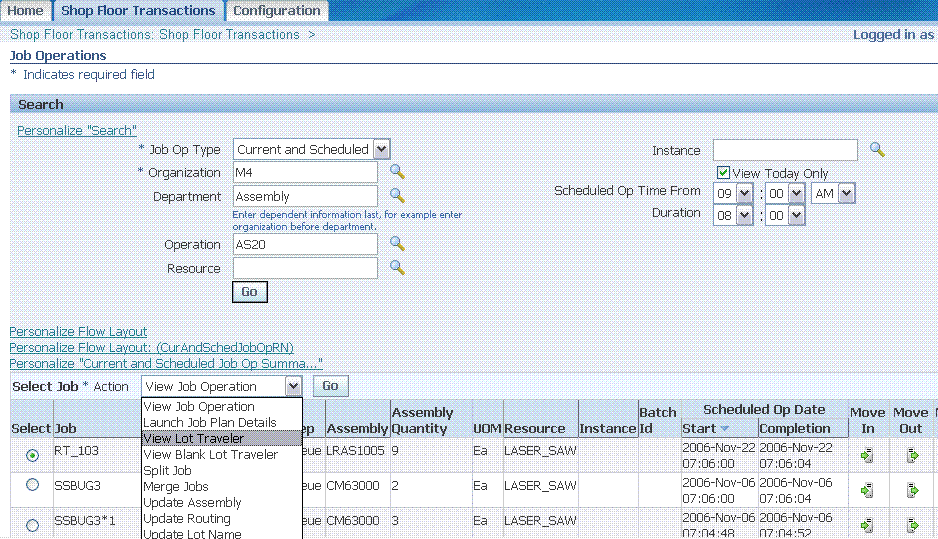This screenshot has height=539, width=938.
Task: Open Duration hours dropdown
Action: 744,215
